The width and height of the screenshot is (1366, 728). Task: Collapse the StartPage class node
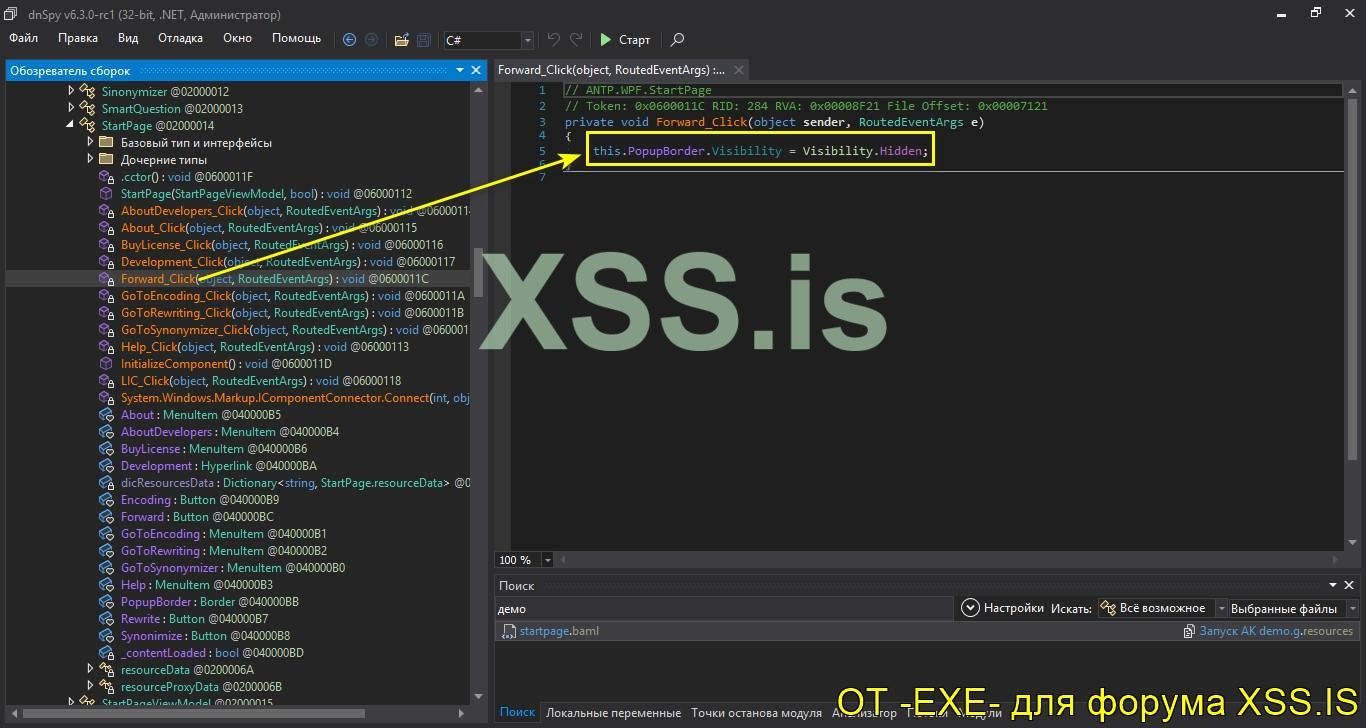pos(71,125)
